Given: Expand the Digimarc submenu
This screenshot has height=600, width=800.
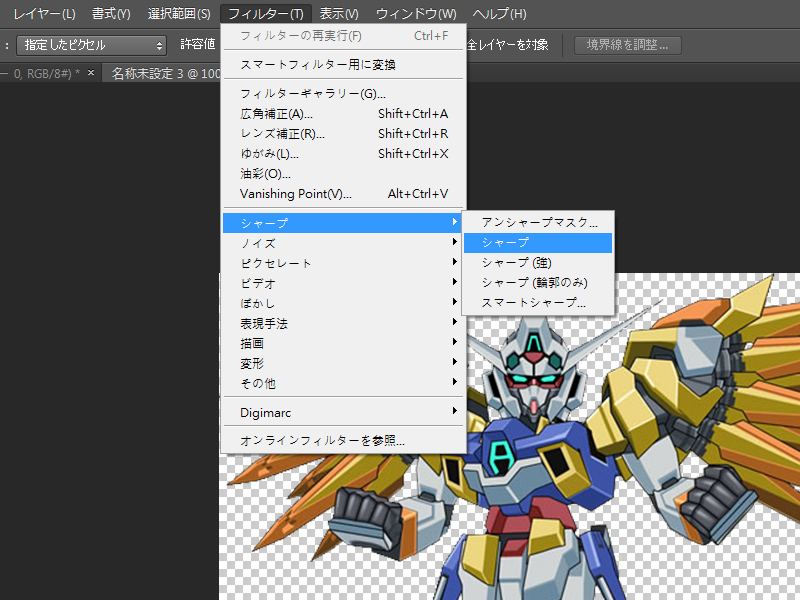Looking at the screenshot, I should [x=343, y=412].
